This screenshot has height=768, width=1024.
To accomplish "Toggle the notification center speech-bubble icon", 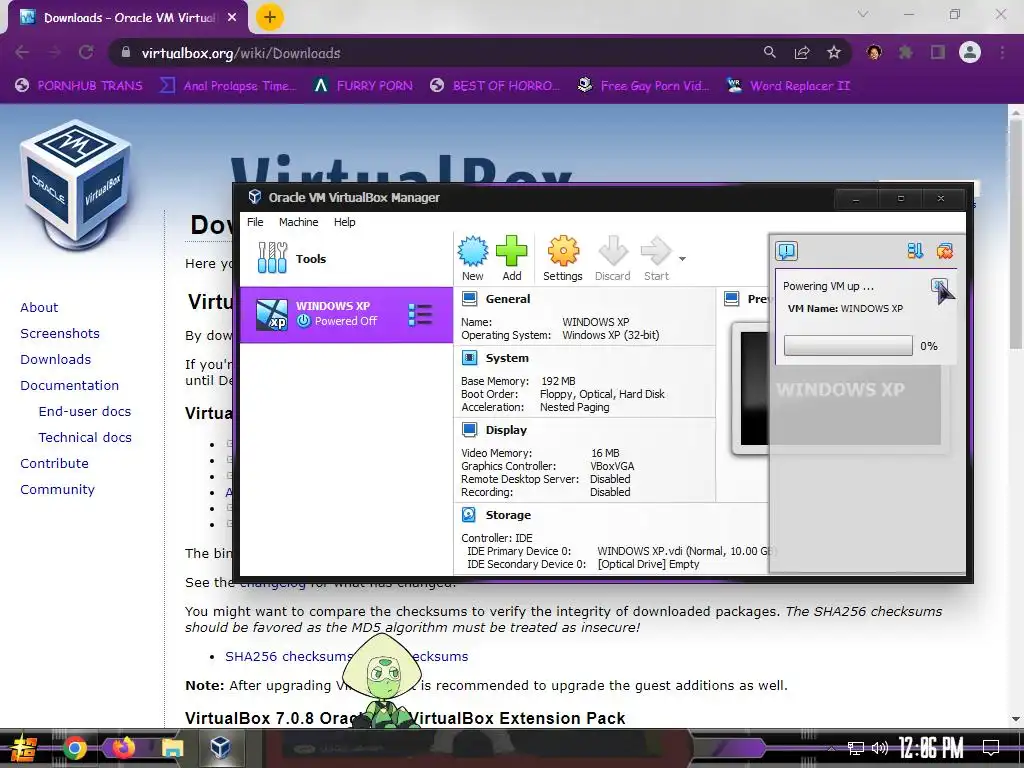I will pyautogui.click(x=787, y=251).
